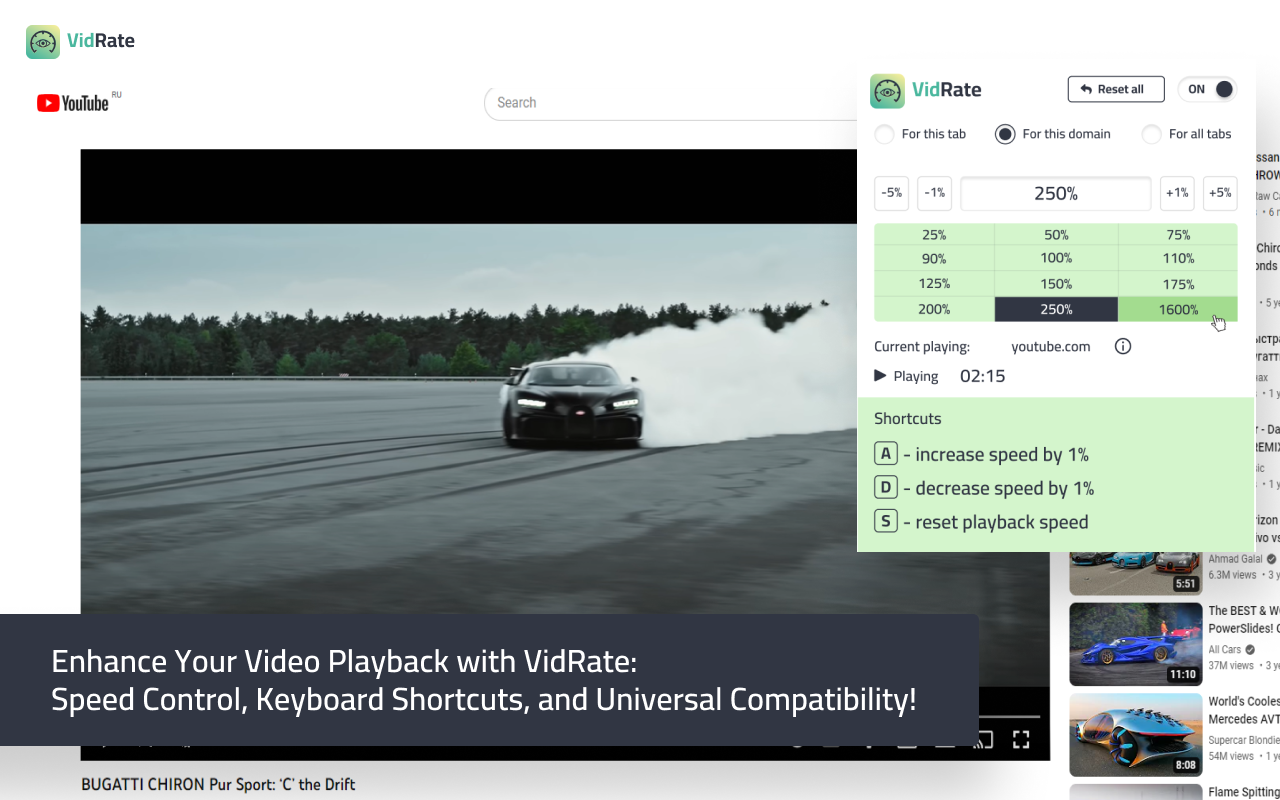
Task: Enter fullscreen using the player fullscreen icon
Action: coord(1021,739)
